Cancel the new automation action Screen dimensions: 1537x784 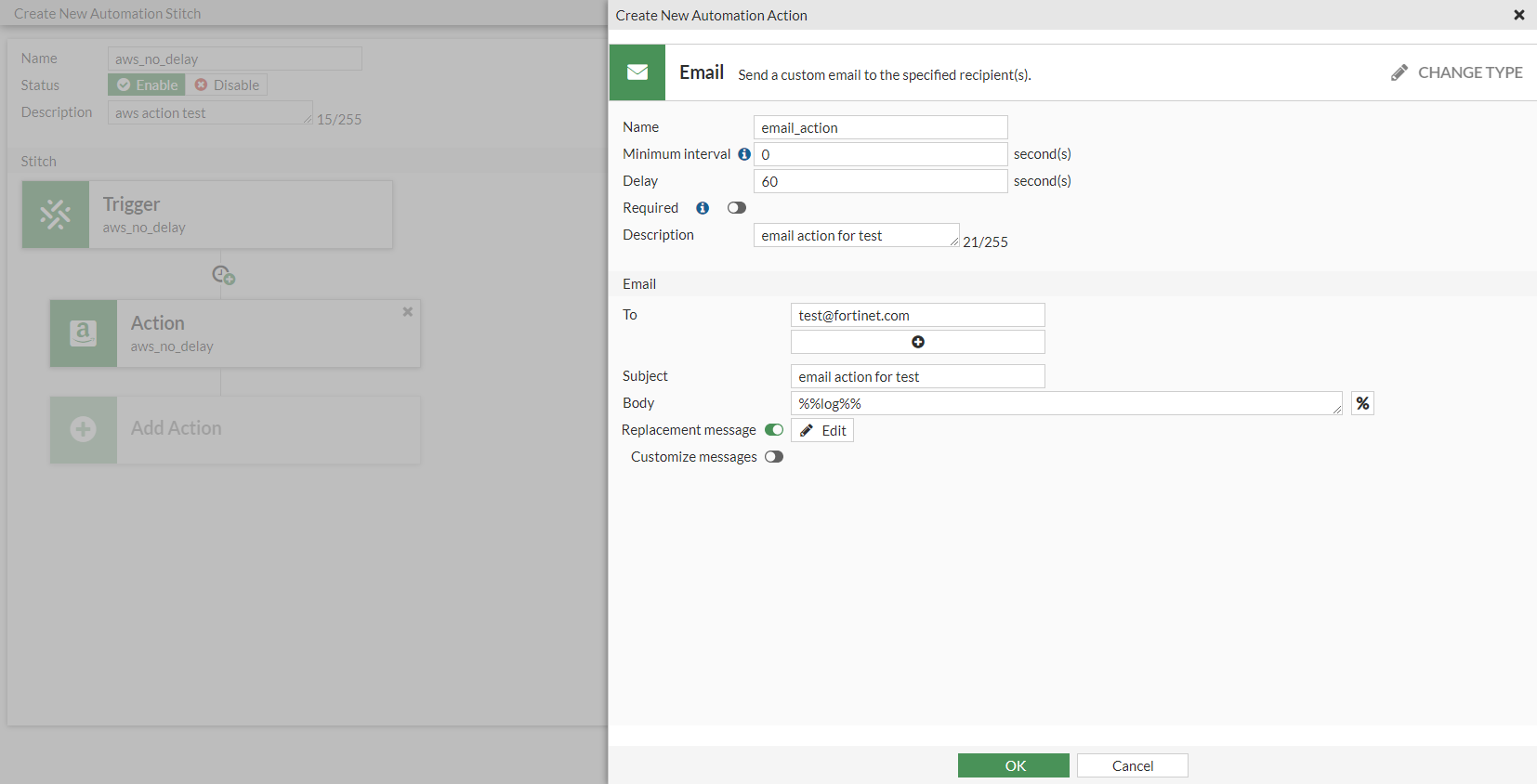pos(1132,765)
